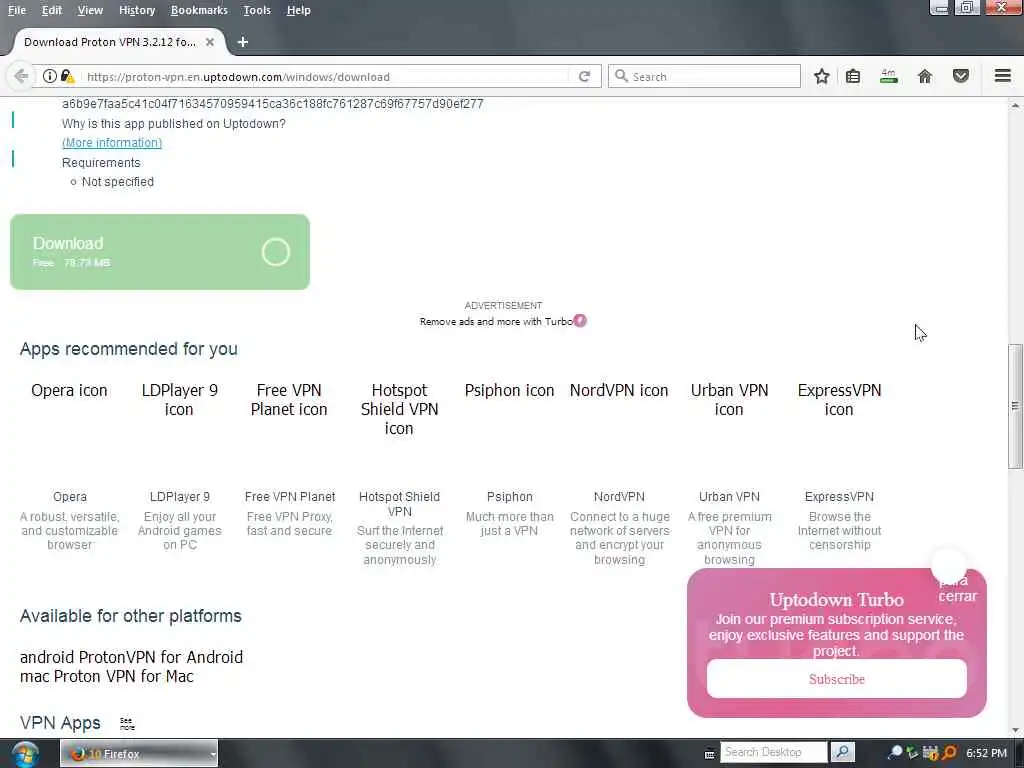Close the Proton VPN download tab

tap(210, 42)
